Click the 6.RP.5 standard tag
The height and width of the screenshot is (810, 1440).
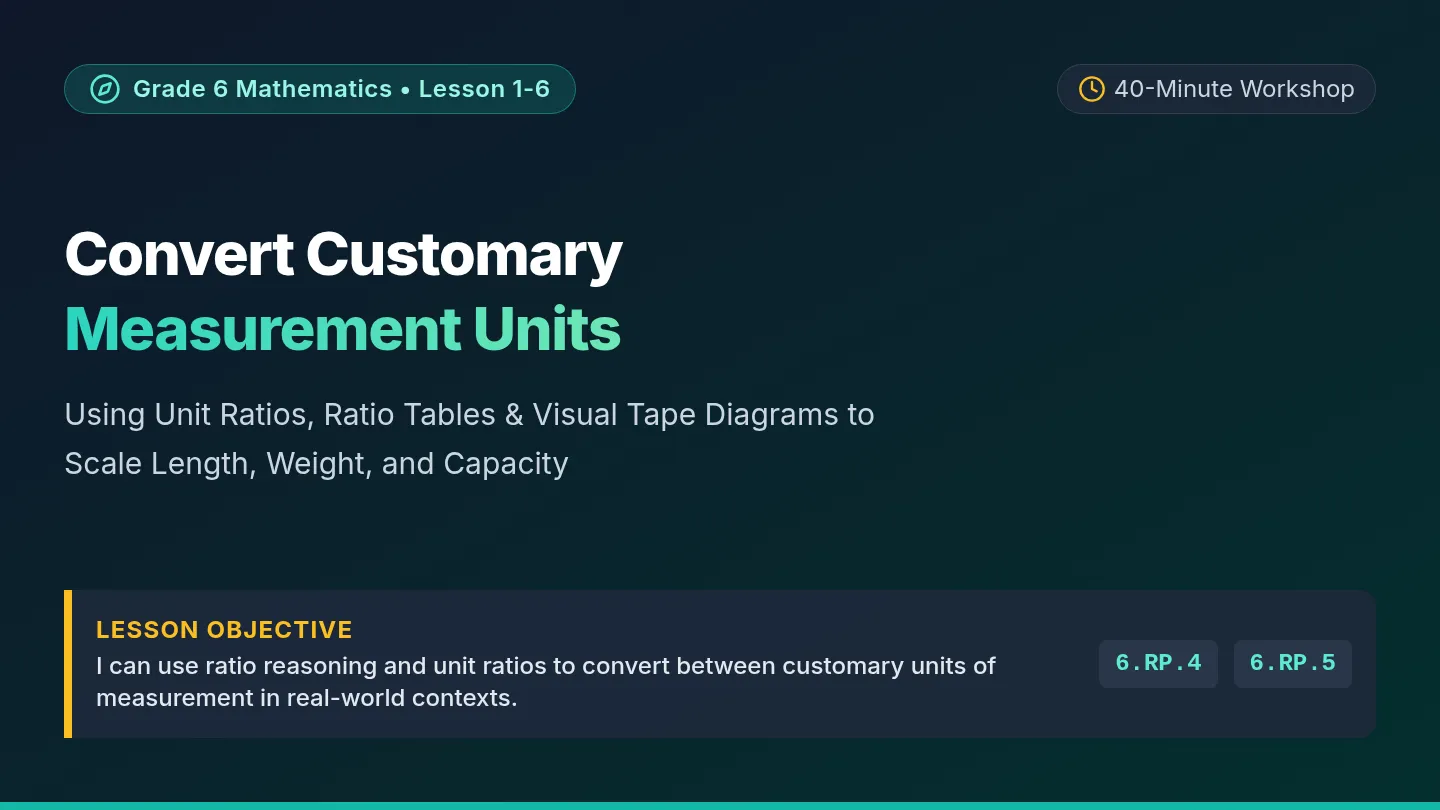click(x=1293, y=664)
